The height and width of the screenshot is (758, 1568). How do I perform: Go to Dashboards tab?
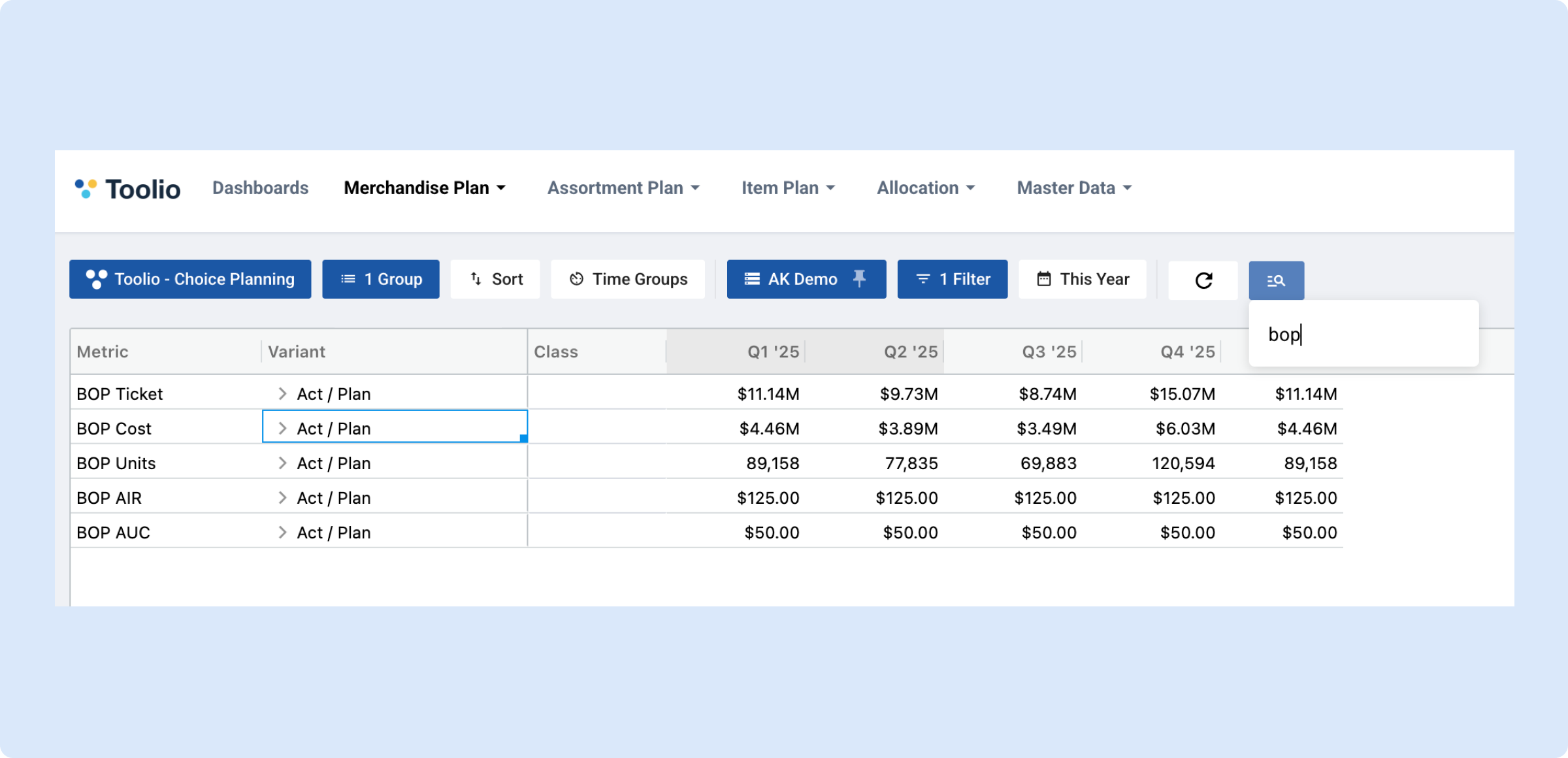(x=260, y=188)
